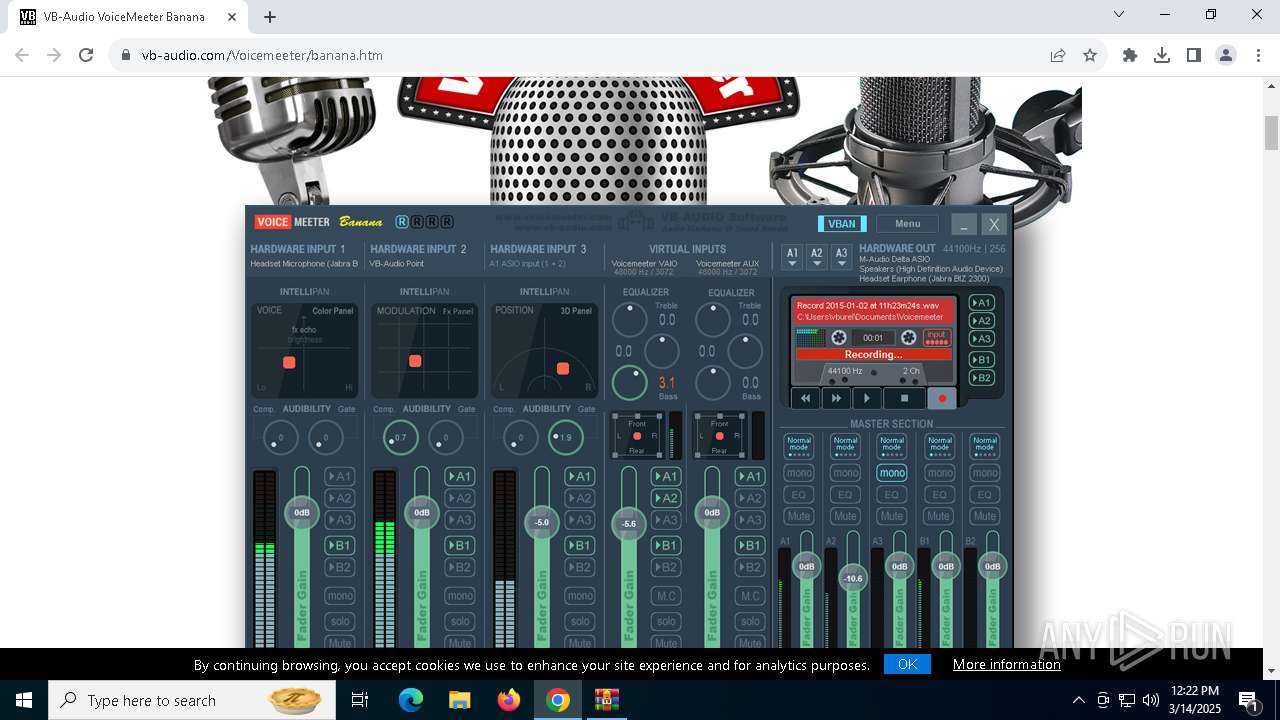Click the taskbar search box
Screen dimensions: 1280x720
[x=190, y=700]
